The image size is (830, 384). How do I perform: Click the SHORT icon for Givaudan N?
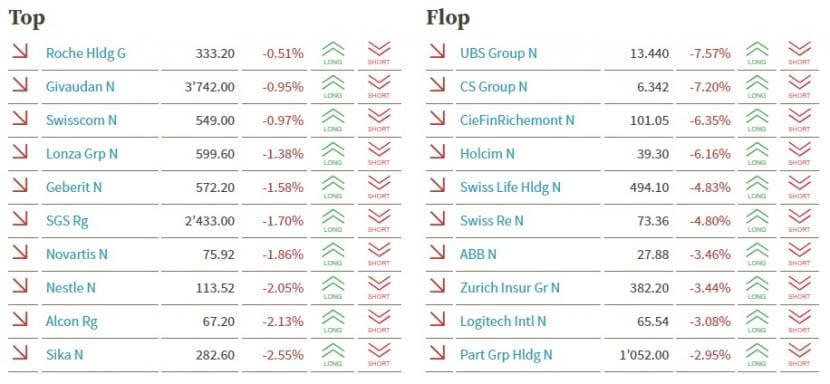pos(378,86)
